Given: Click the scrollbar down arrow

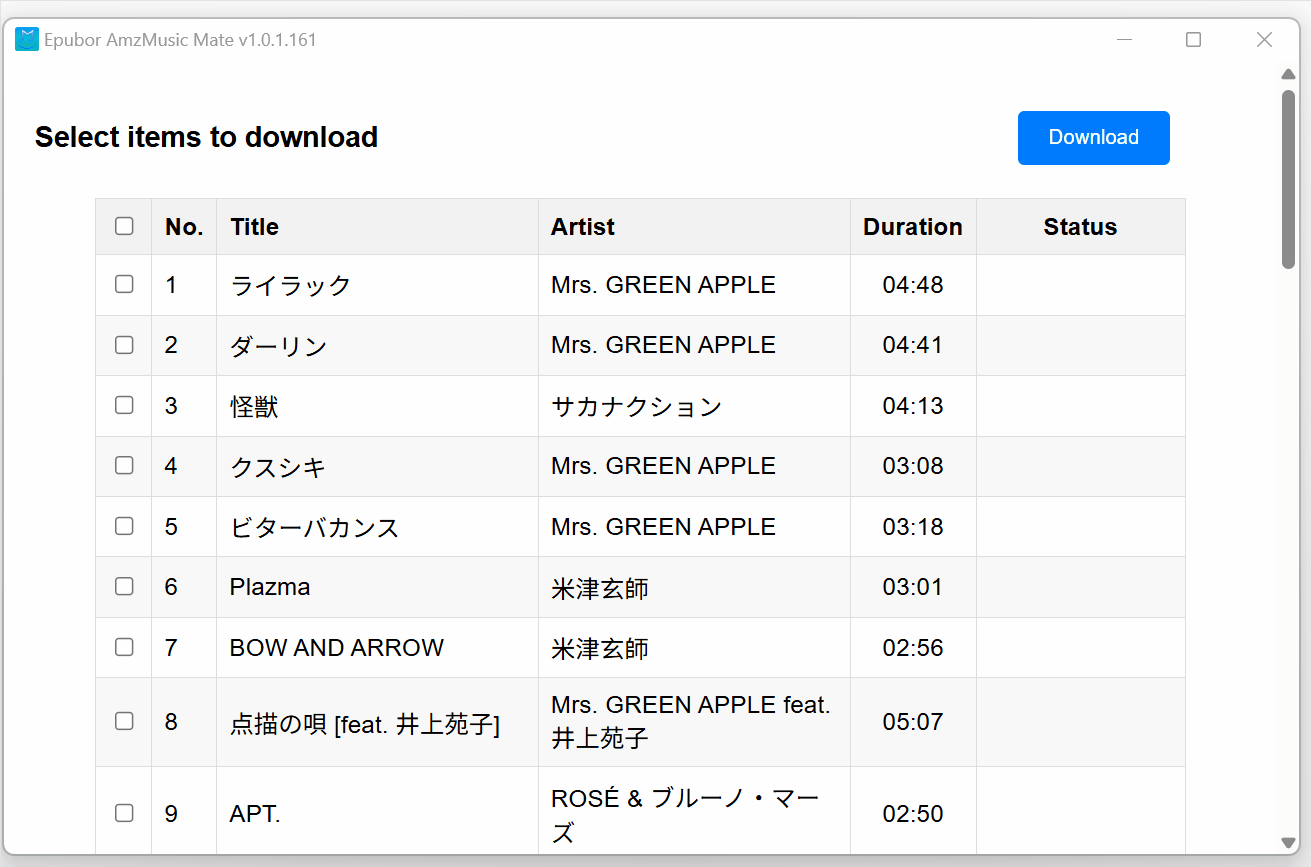Looking at the screenshot, I should 1288,843.
